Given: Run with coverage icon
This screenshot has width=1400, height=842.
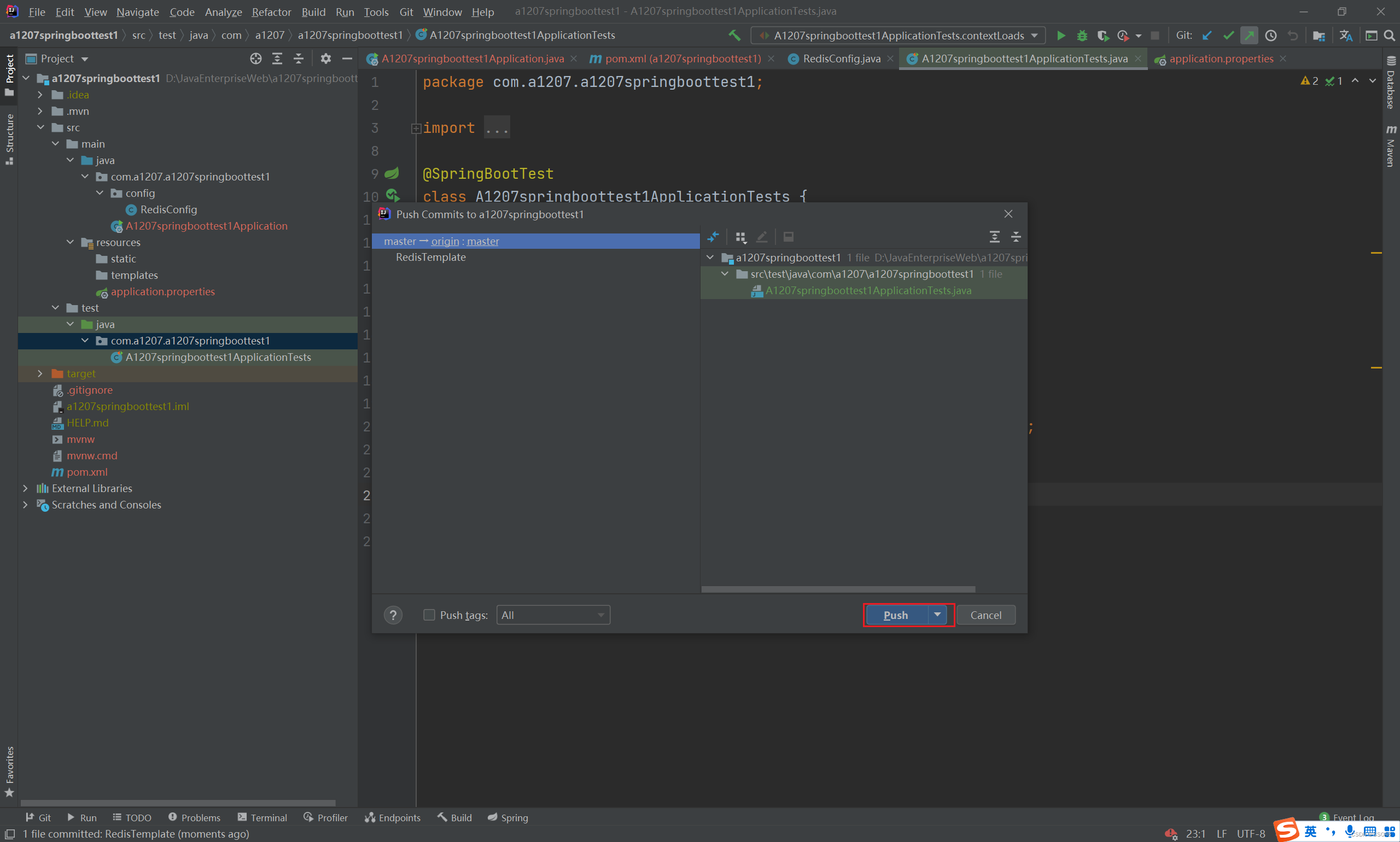Looking at the screenshot, I should (x=1102, y=36).
